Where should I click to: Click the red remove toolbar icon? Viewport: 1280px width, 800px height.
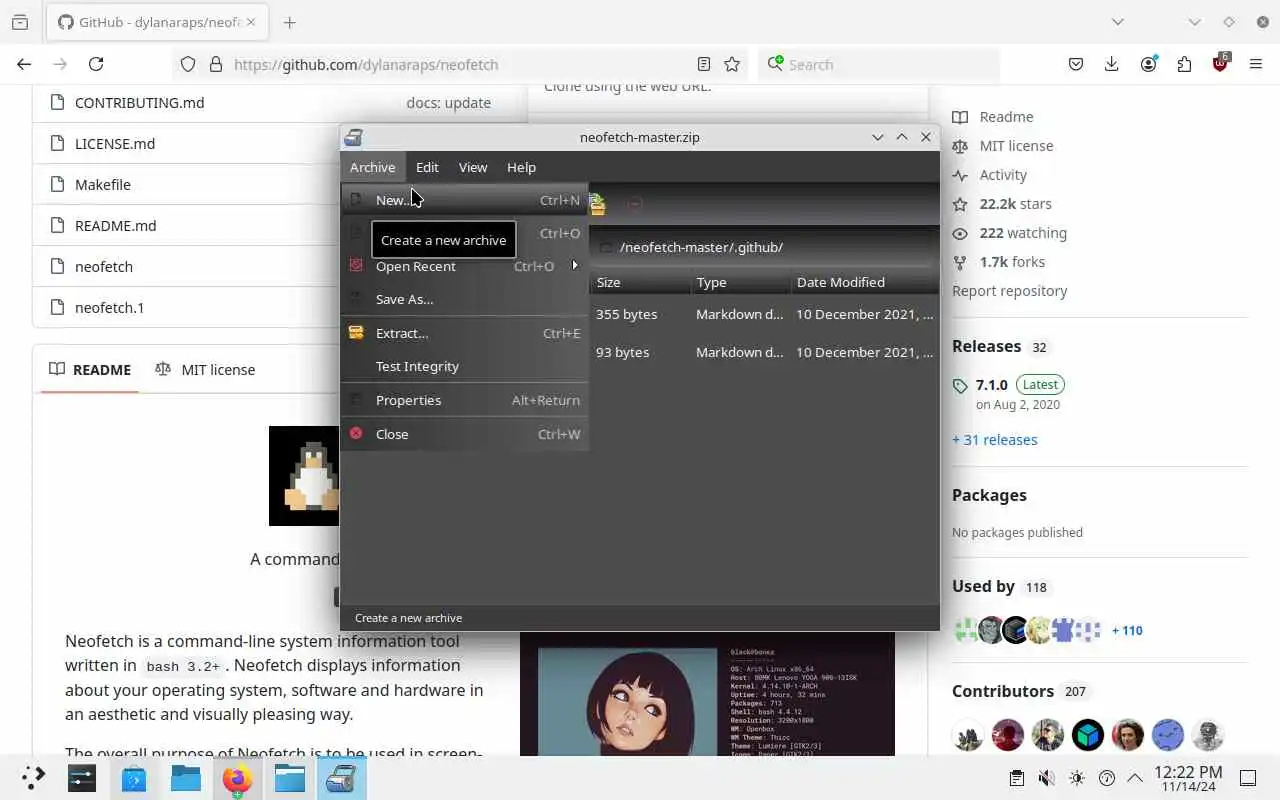coord(635,204)
